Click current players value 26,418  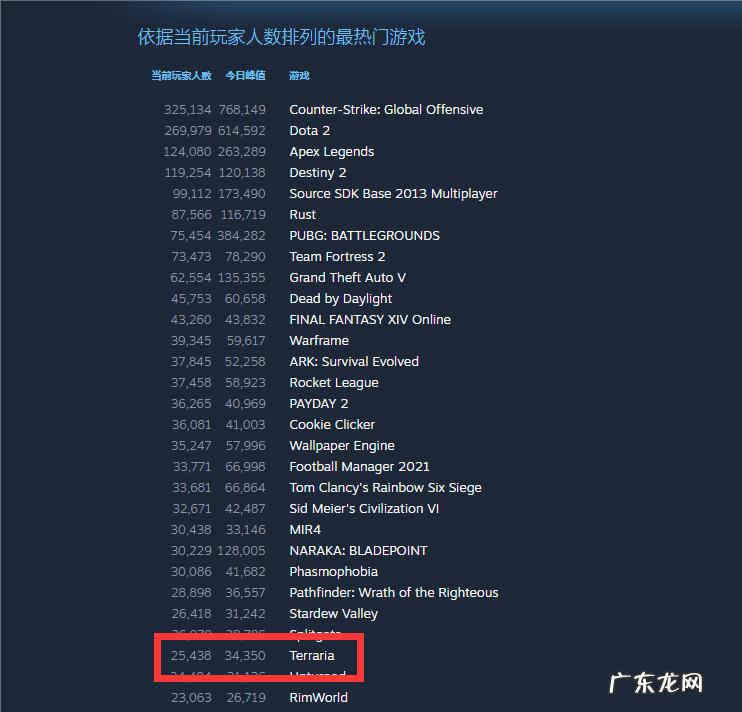(x=191, y=614)
